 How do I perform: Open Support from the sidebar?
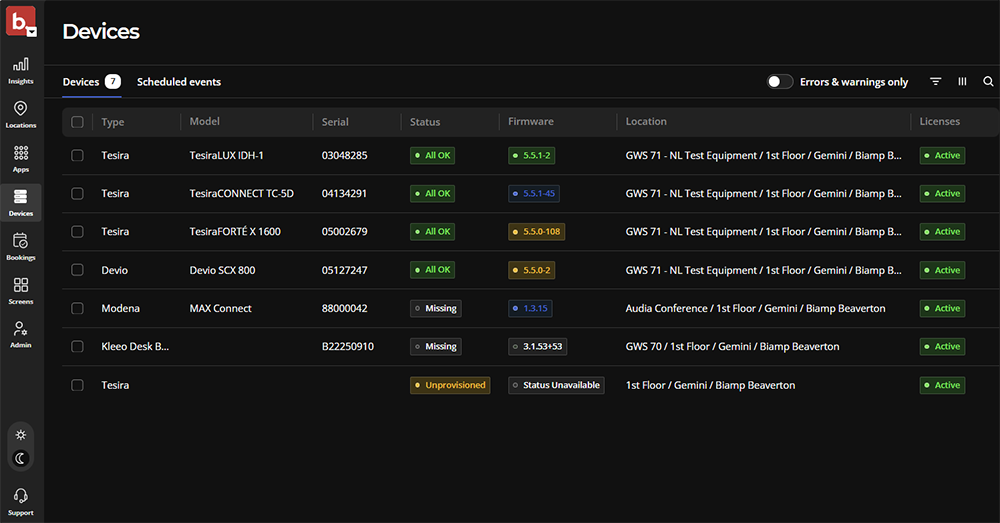click(x=20, y=502)
